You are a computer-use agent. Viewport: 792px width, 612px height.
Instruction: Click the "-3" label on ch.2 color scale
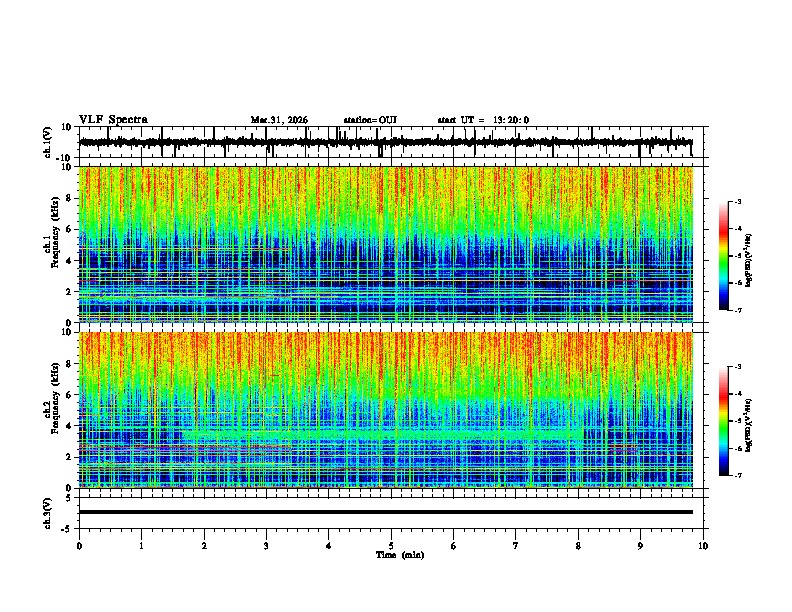pos(737,367)
